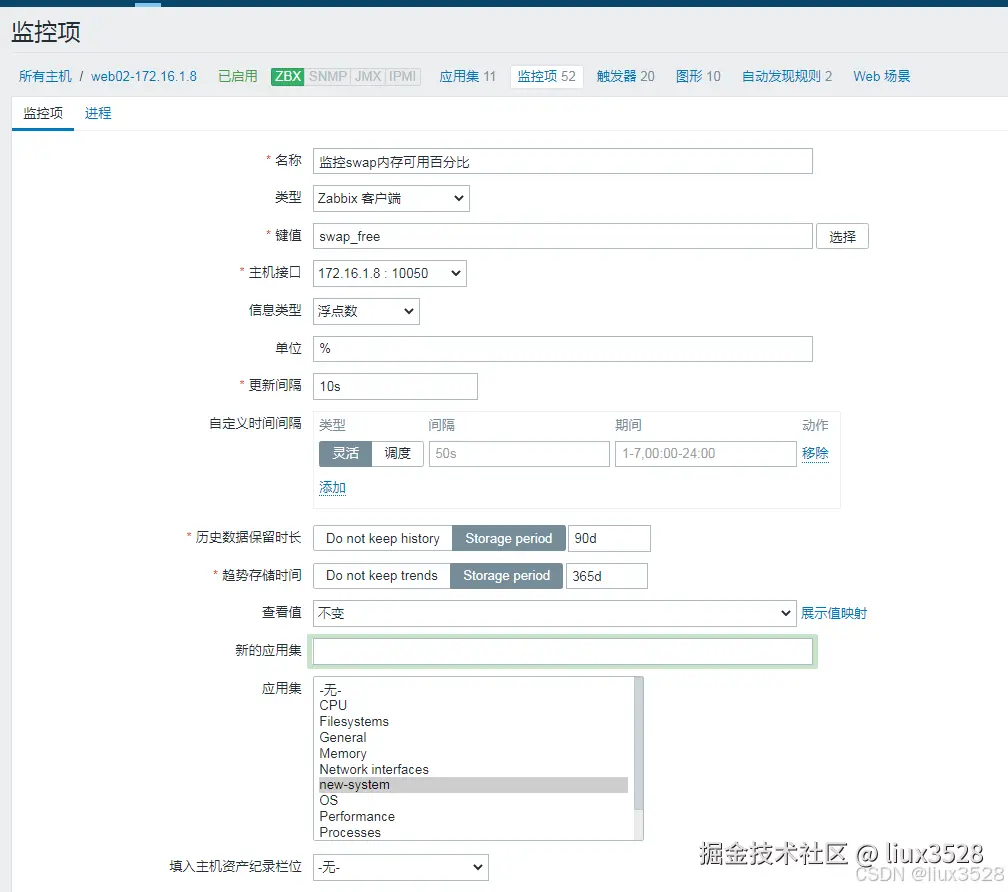Screen dimensions: 1008x892
Task: Click the 365d trends period field
Action: coord(606,576)
